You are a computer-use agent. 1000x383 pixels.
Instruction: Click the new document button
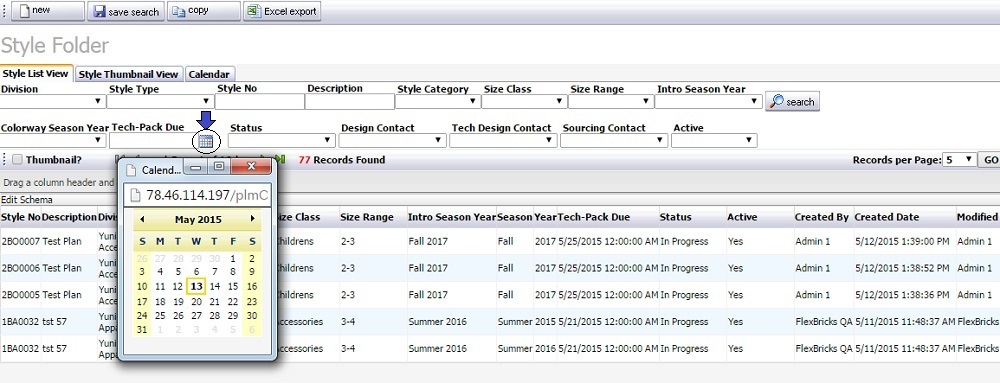[x=48, y=11]
